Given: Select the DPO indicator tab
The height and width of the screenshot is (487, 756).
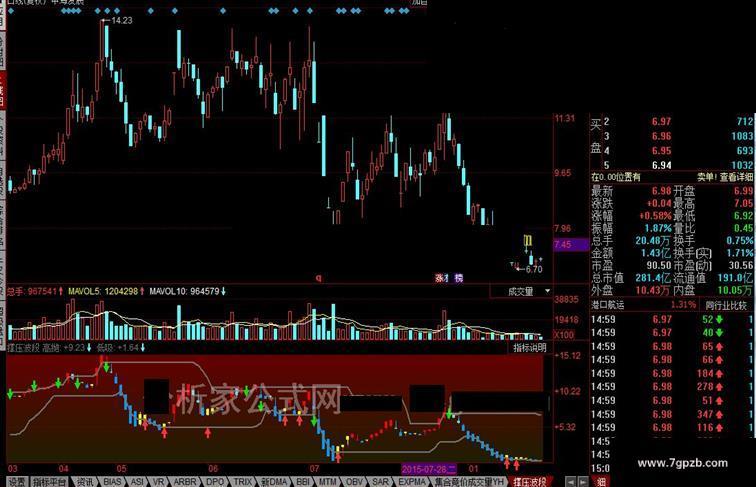Looking at the screenshot, I should [x=215, y=482].
